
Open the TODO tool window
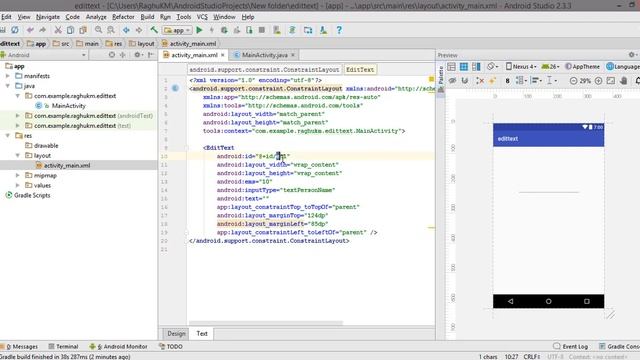[x=171, y=347]
